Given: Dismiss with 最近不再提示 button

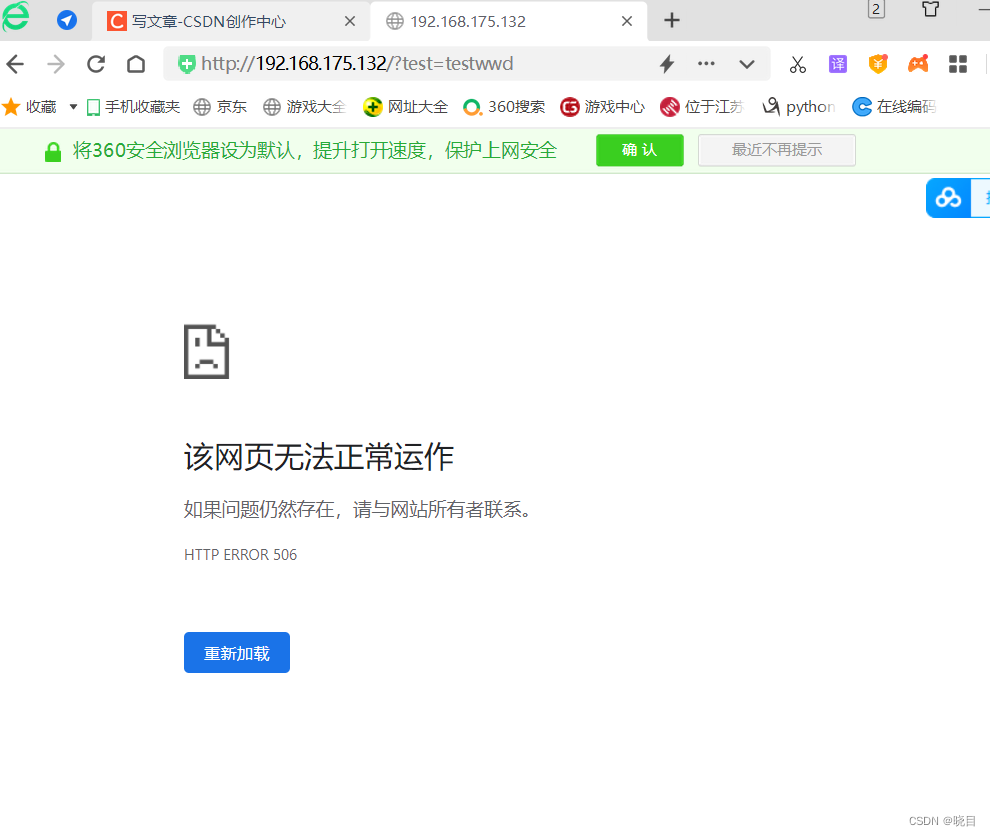Looking at the screenshot, I should [x=776, y=150].
